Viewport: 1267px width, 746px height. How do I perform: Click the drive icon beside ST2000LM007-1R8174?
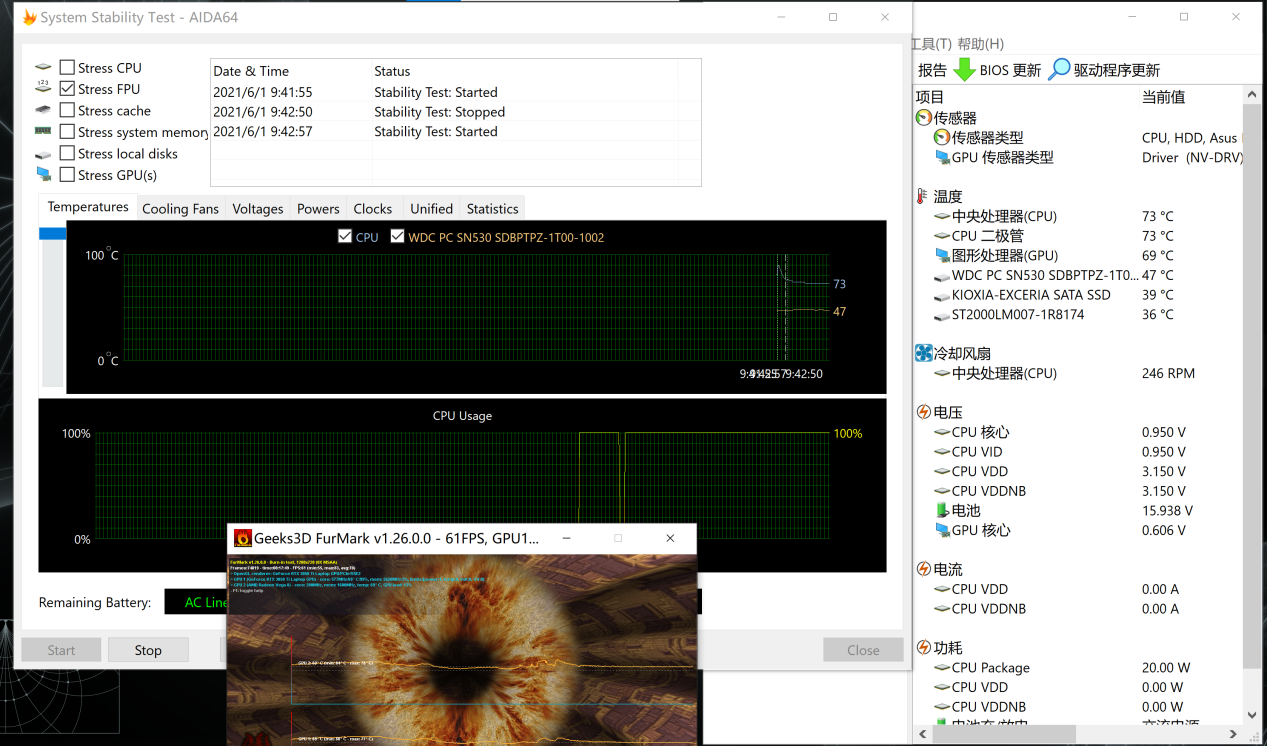click(x=942, y=315)
